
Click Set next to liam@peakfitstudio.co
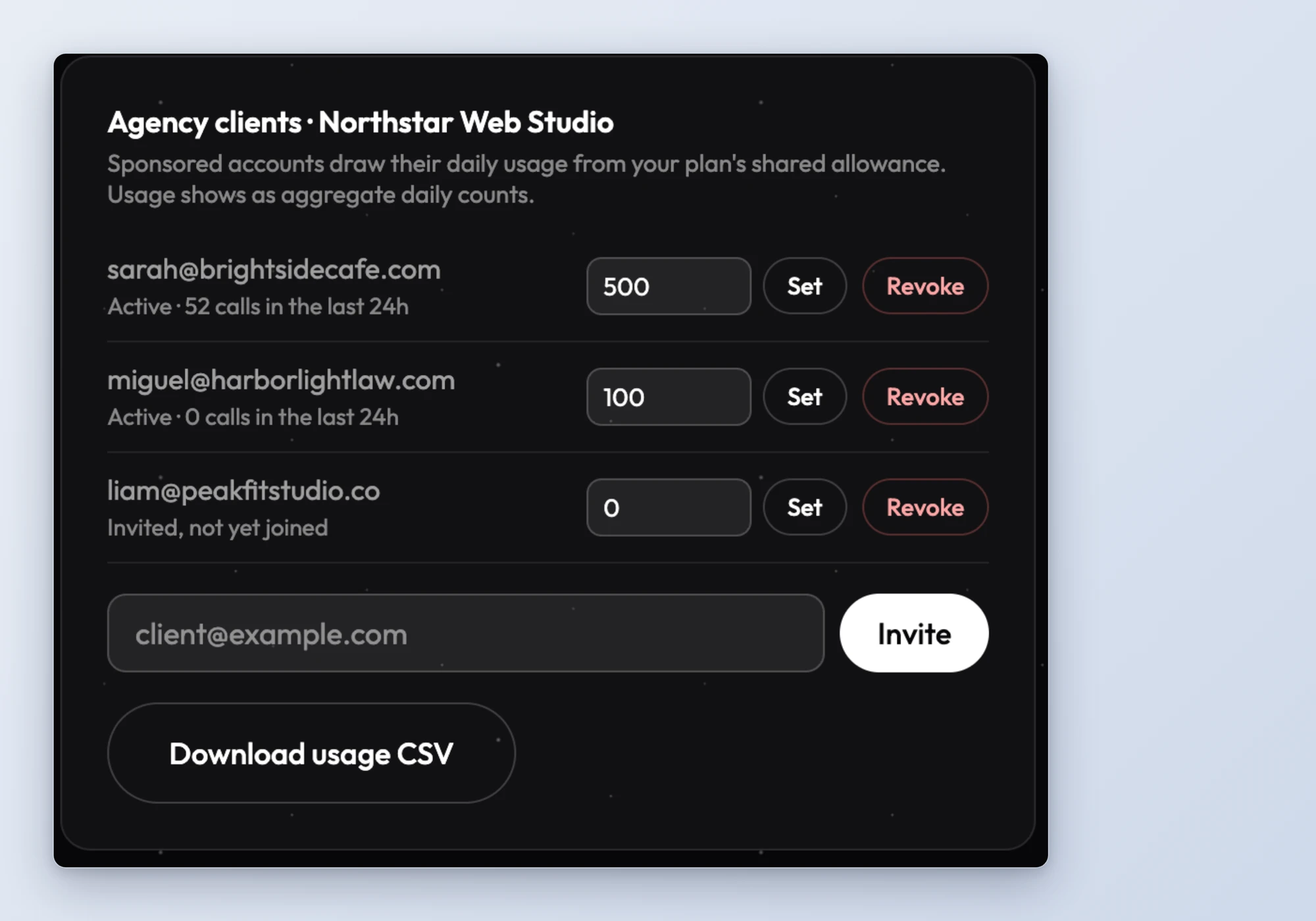805,507
